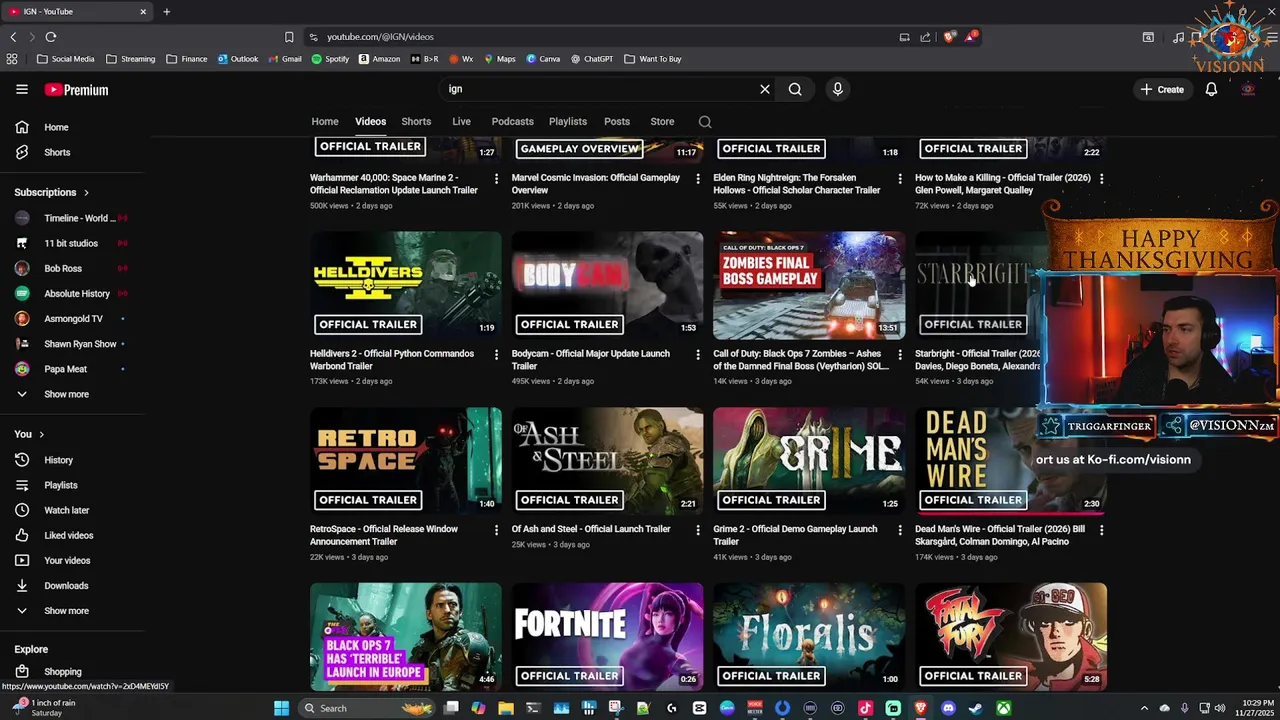
Task: Open the notifications bell
Action: 1211,89
